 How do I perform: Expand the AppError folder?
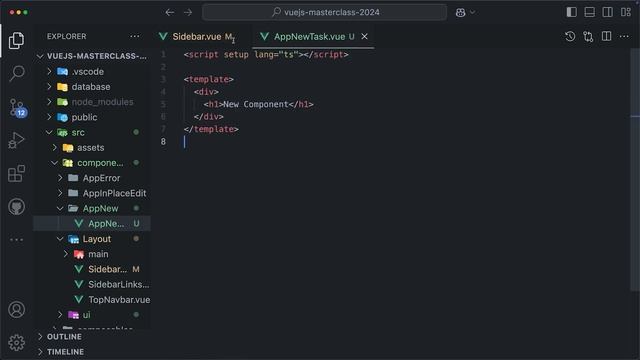(x=92, y=178)
